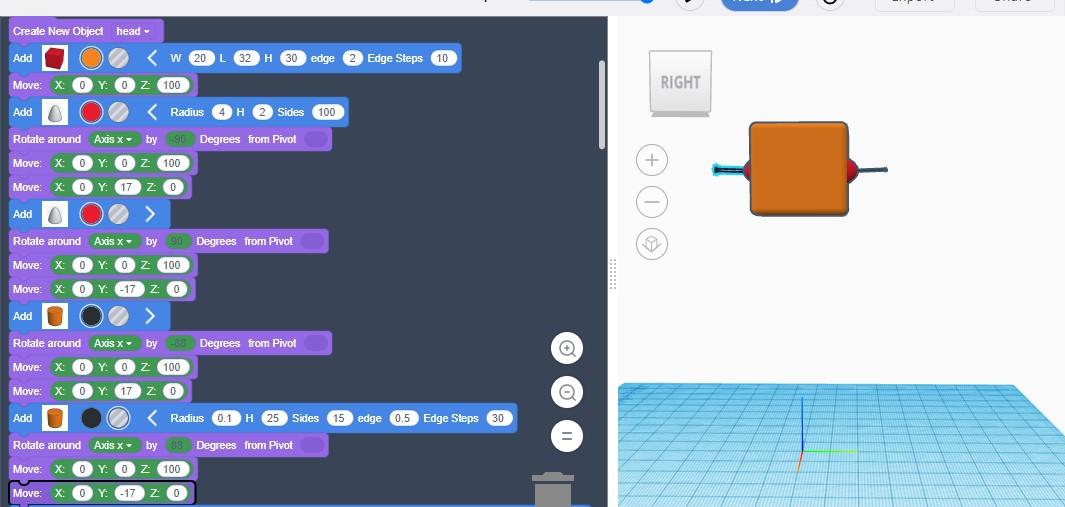Click the Edge Steps value 10 field
This screenshot has height=507, width=1065.
tap(442, 58)
